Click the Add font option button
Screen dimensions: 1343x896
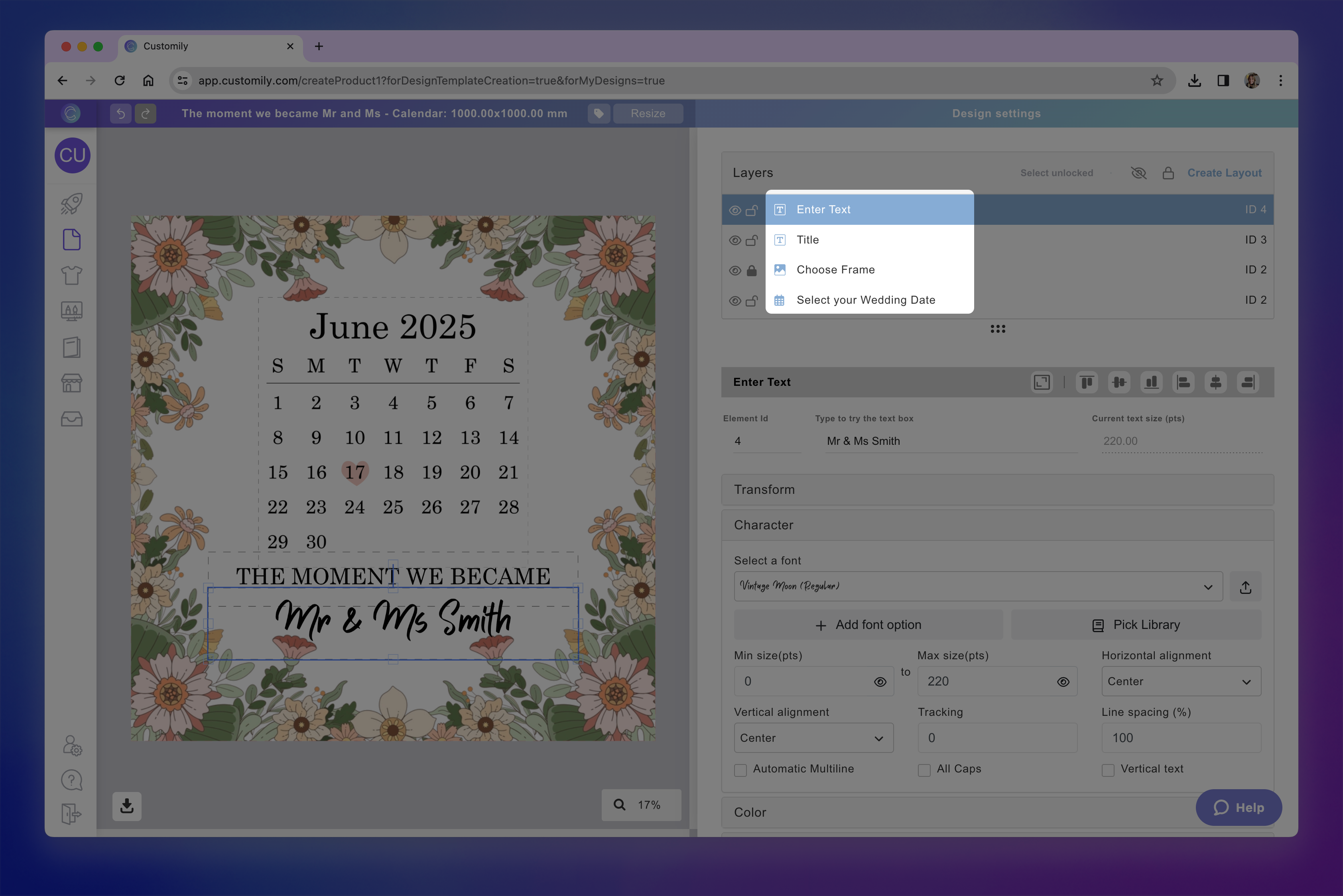(868, 625)
